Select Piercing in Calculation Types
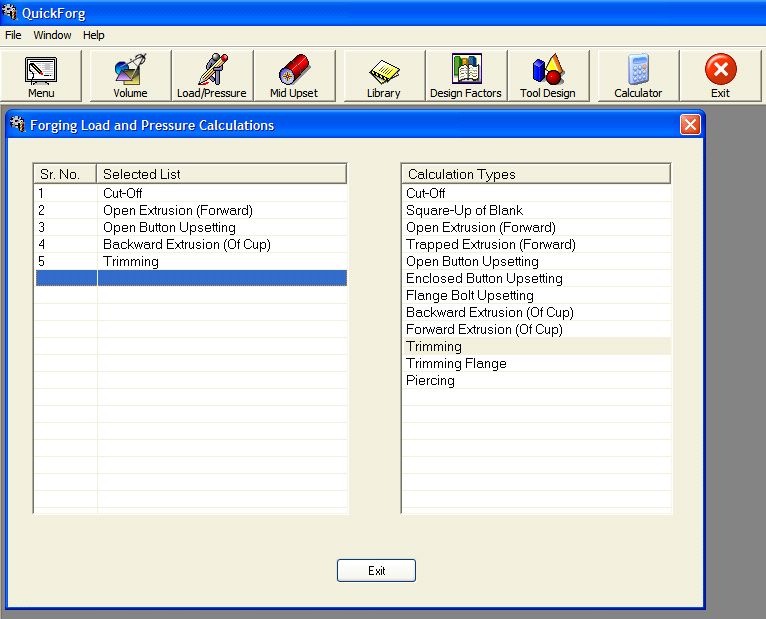Image resolution: width=766 pixels, height=619 pixels. click(430, 381)
